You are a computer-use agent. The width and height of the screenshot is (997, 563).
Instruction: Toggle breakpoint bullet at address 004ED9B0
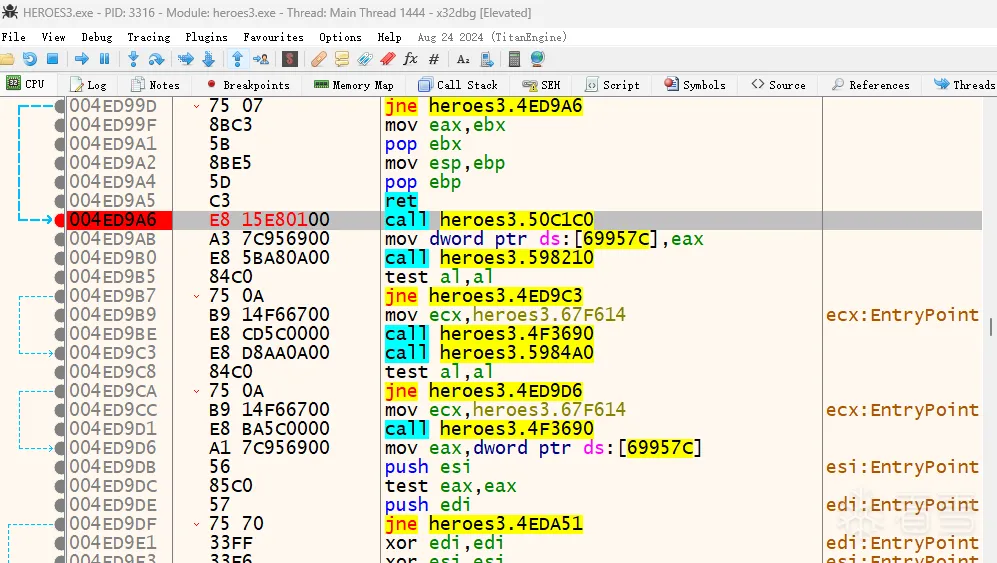60,258
